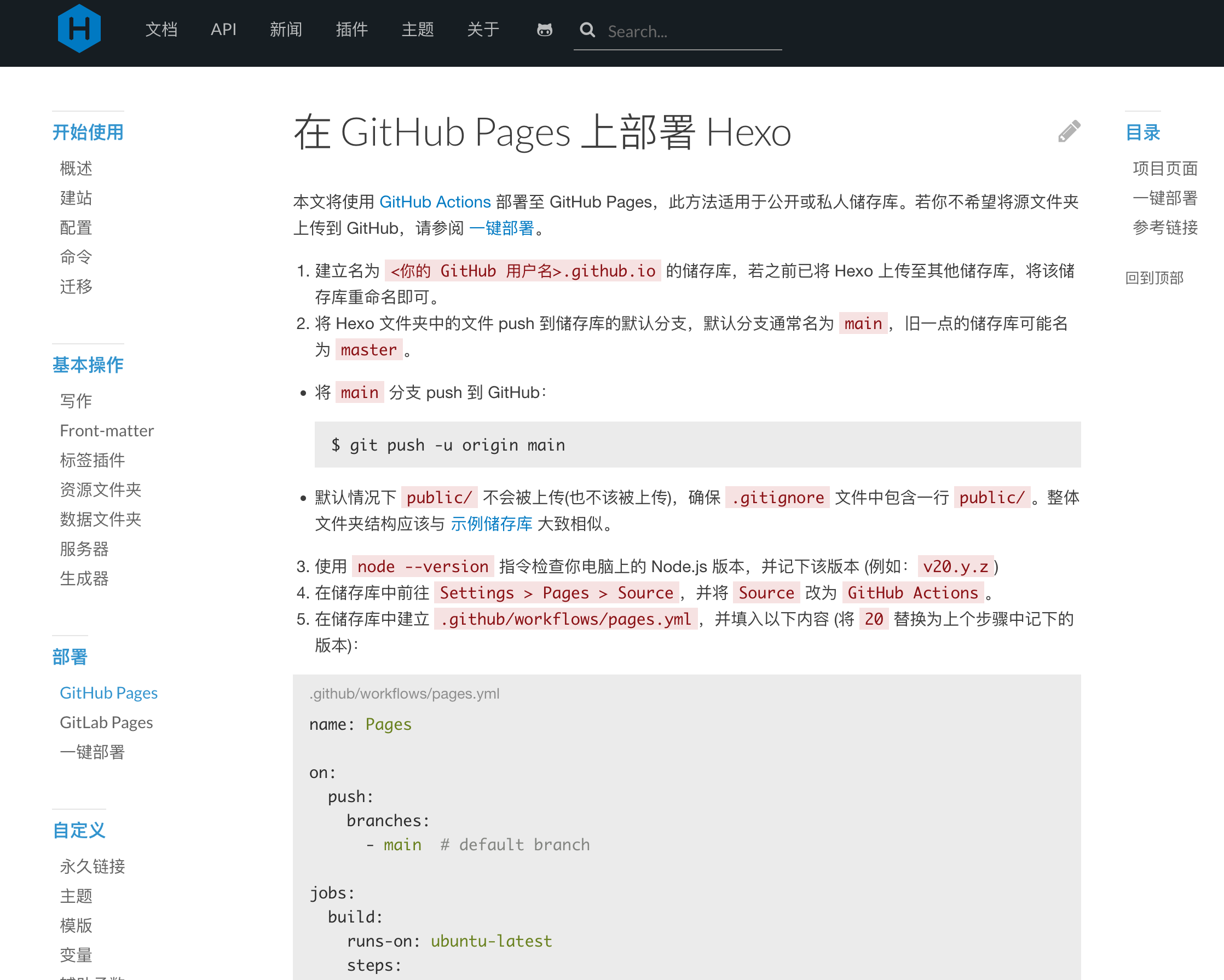Open the GitHub Actions link in article

point(435,201)
